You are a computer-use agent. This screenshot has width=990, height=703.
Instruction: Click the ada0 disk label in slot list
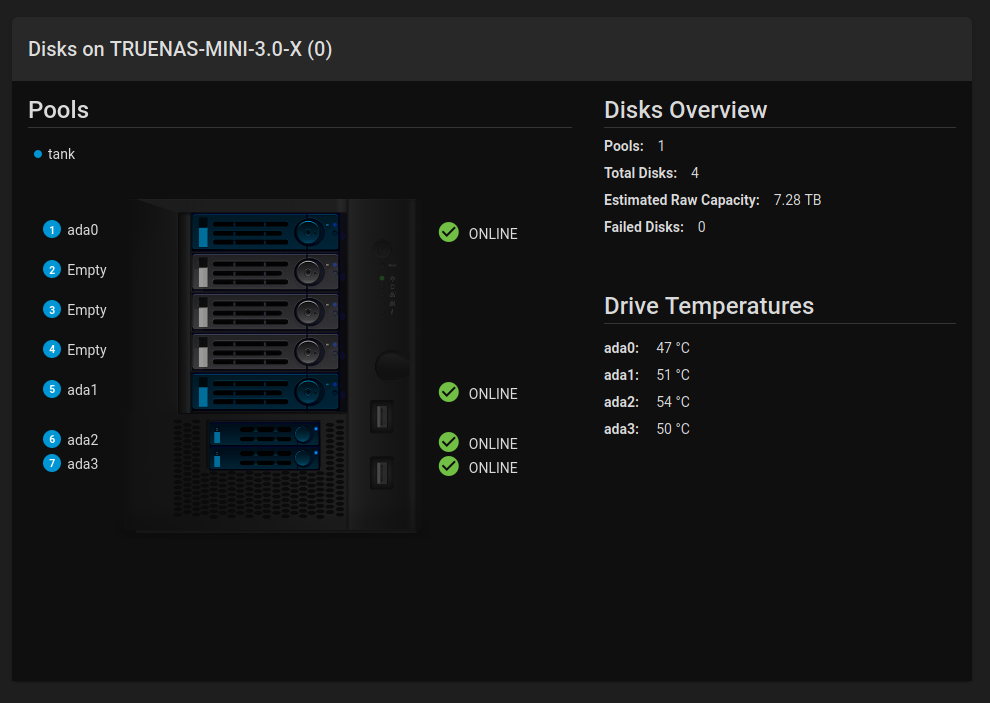tap(83, 230)
